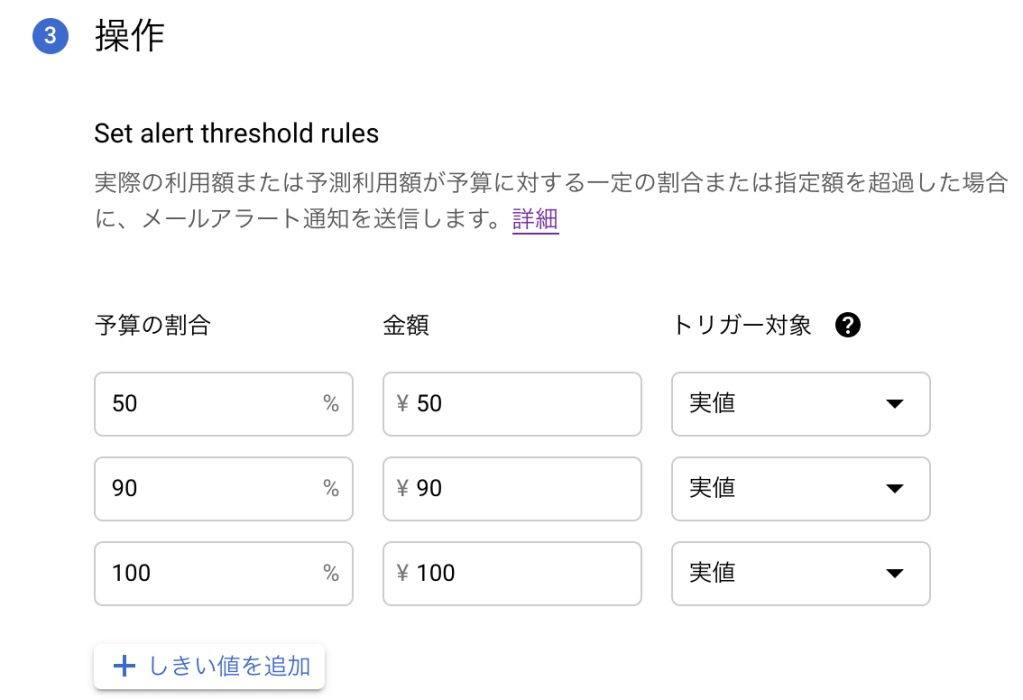Open the 詳細 link
The height and width of the screenshot is (700, 1023).
535,220
